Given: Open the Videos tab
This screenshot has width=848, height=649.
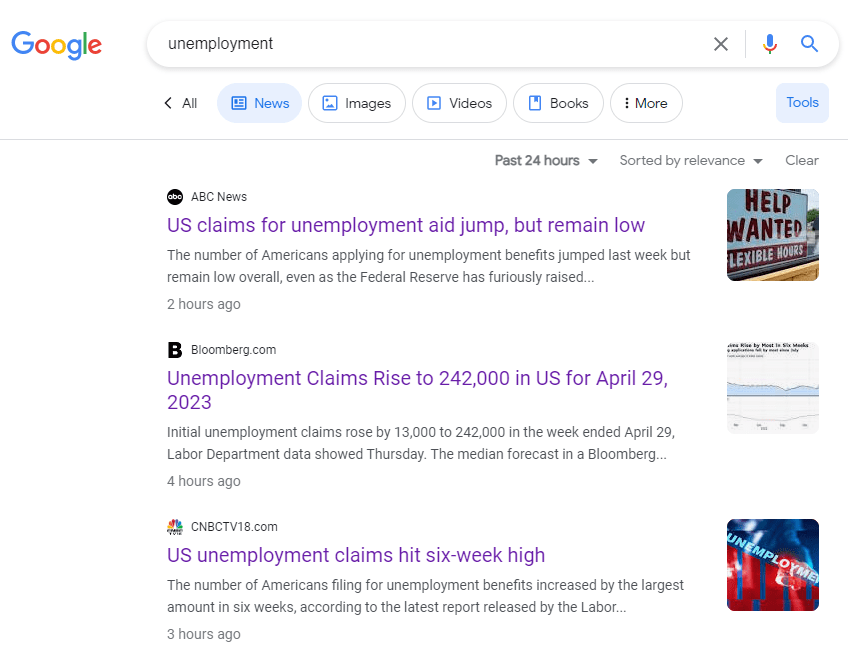Looking at the screenshot, I should (x=459, y=103).
